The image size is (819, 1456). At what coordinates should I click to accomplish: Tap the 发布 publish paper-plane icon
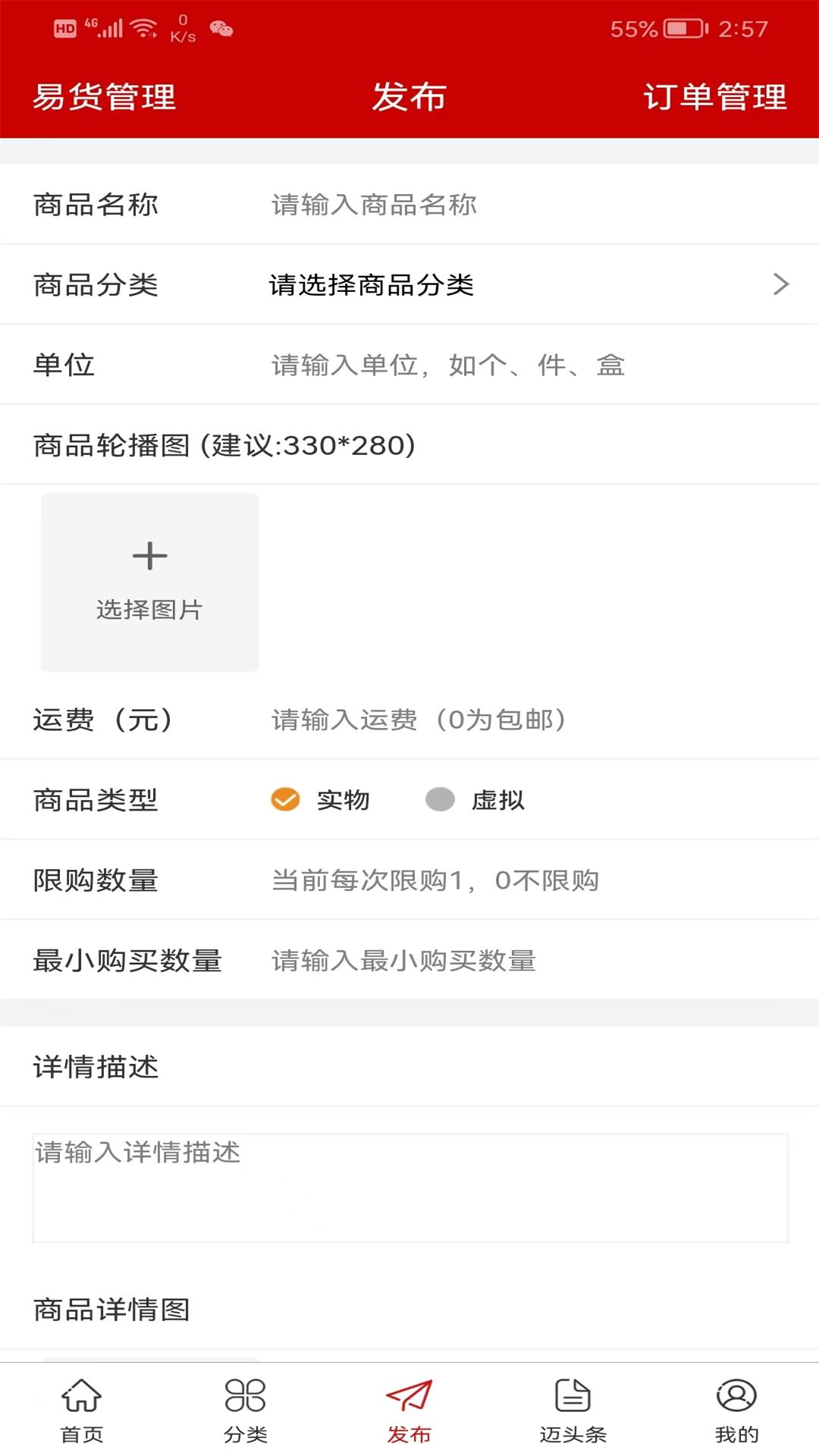(409, 1403)
